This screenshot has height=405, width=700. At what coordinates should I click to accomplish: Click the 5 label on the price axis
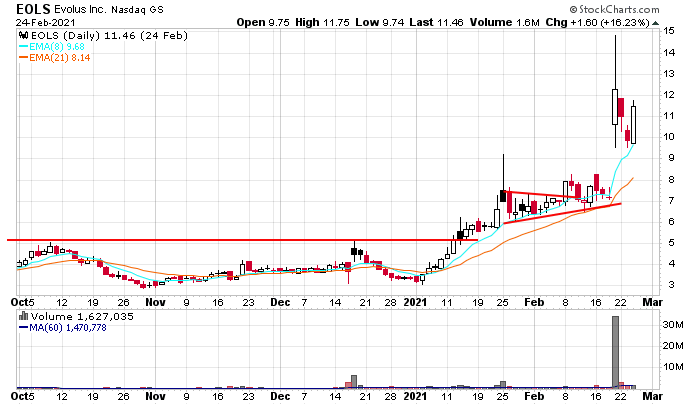click(671, 243)
